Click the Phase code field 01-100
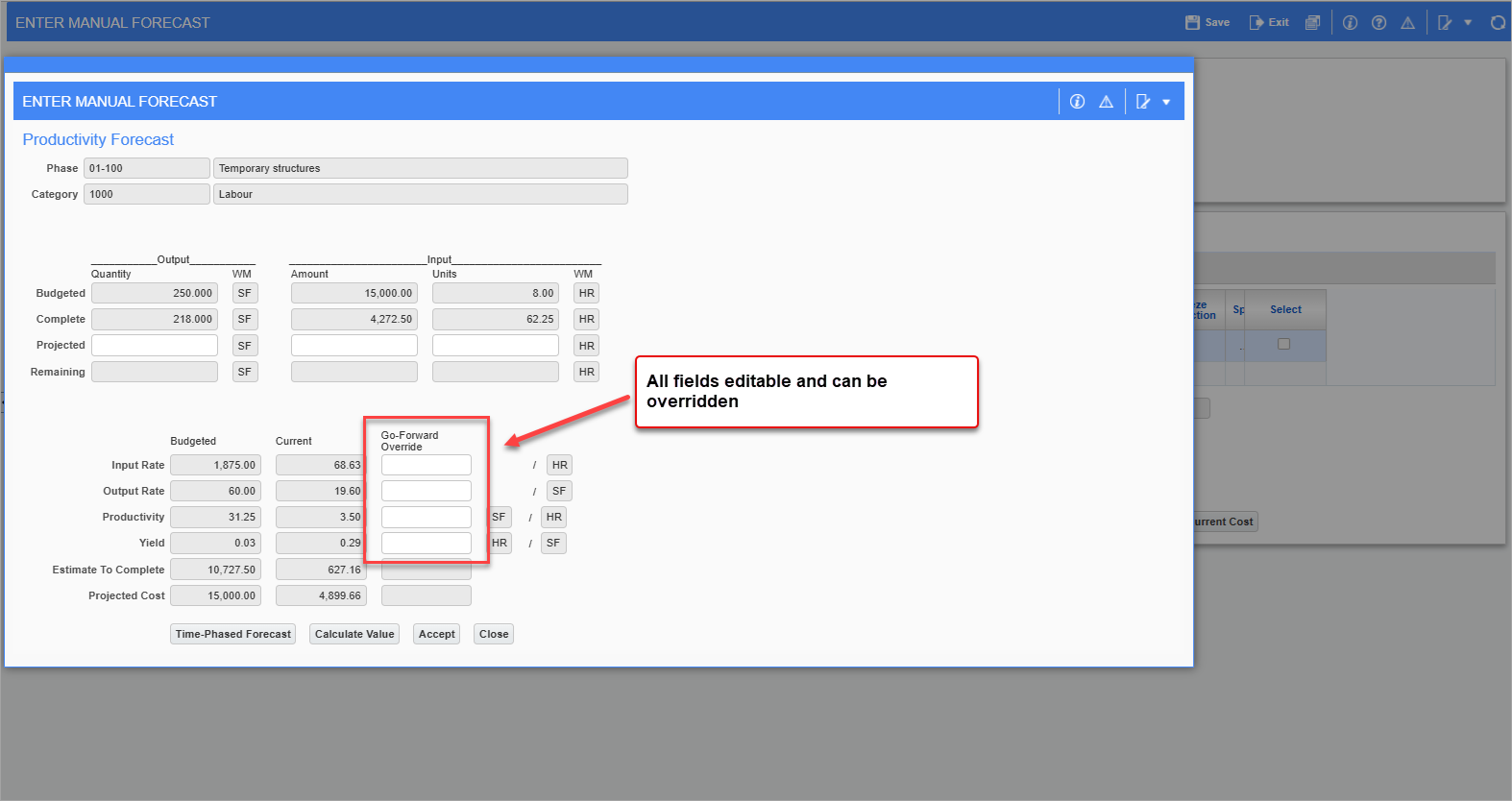Screen dimensions: 1512x801 tap(147, 168)
